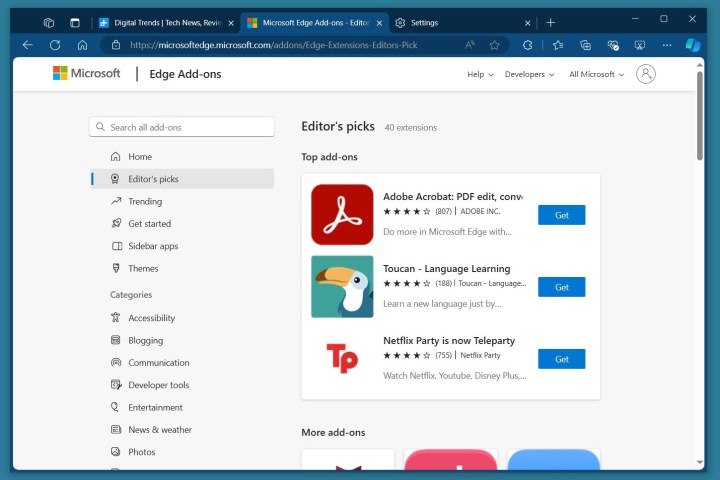Go to the browser home page
This screenshot has width=720, height=480.
coord(82,45)
